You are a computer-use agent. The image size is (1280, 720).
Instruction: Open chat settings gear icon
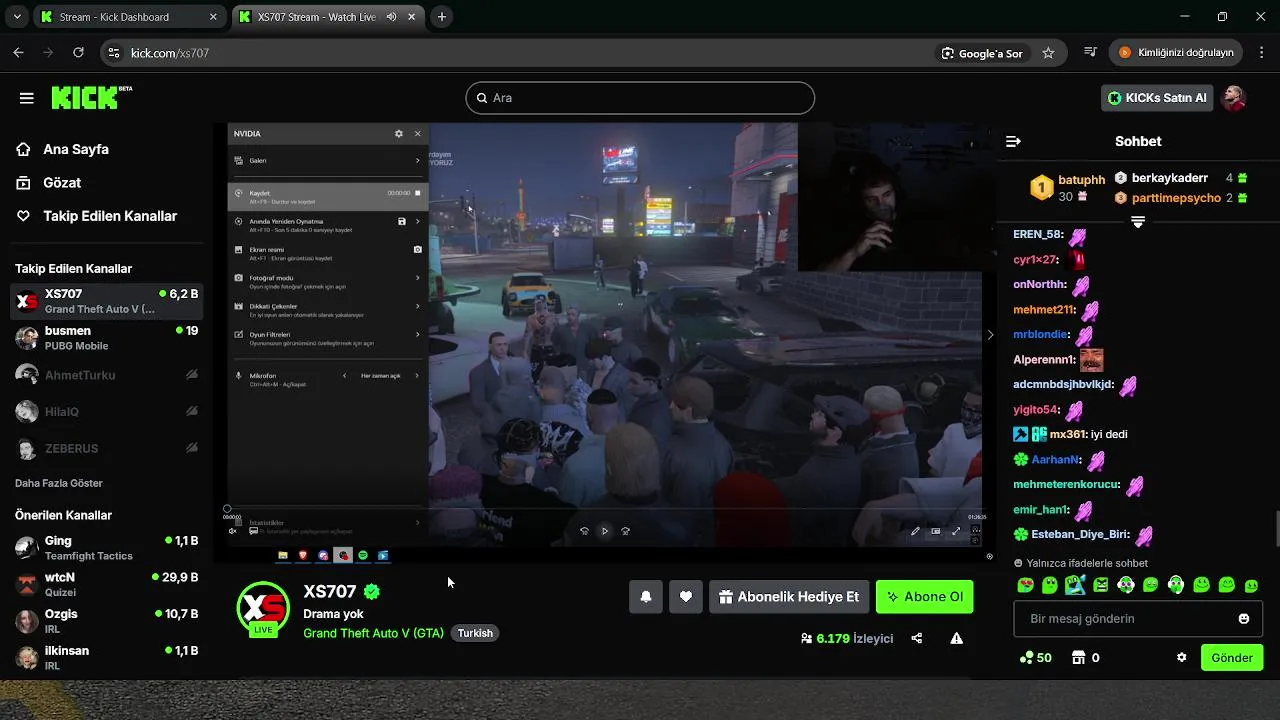(x=1181, y=658)
